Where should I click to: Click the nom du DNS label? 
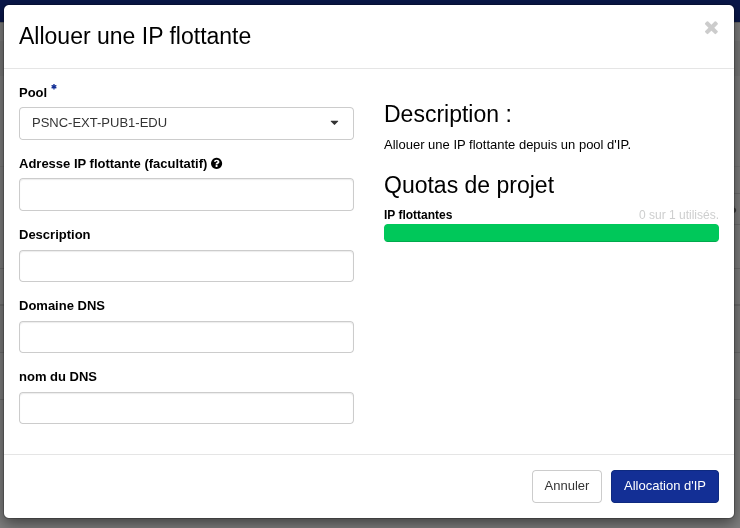pyautogui.click(x=58, y=376)
